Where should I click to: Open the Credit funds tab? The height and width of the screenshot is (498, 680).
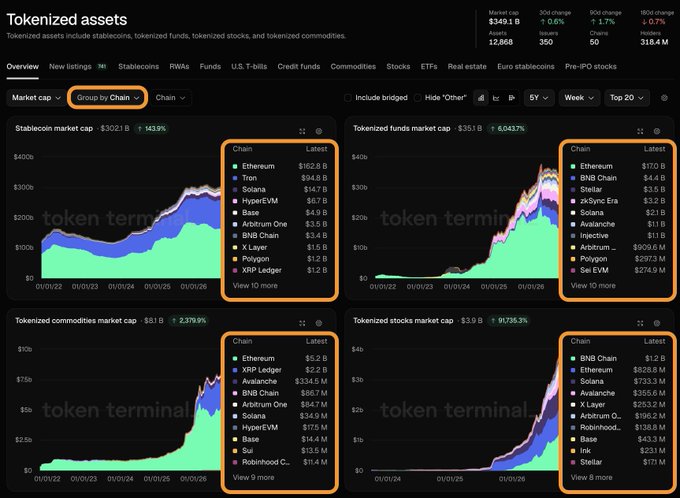299,67
